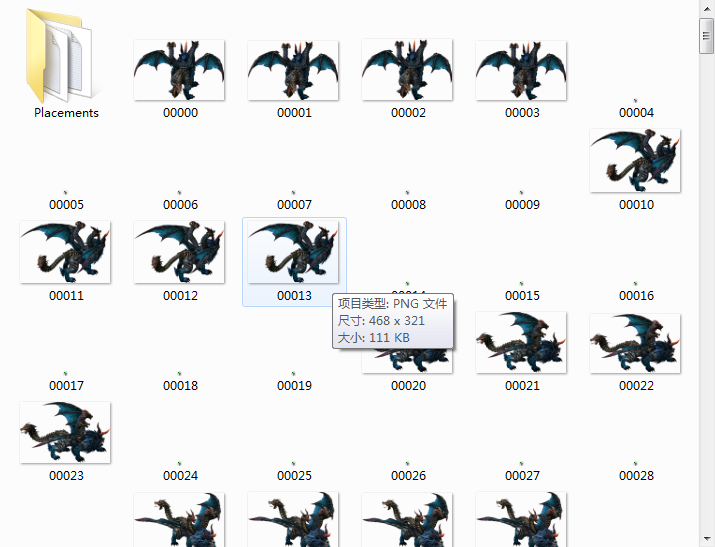Click the 00013 file label
The width and height of the screenshot is (715, 547).
click(294, 295)
